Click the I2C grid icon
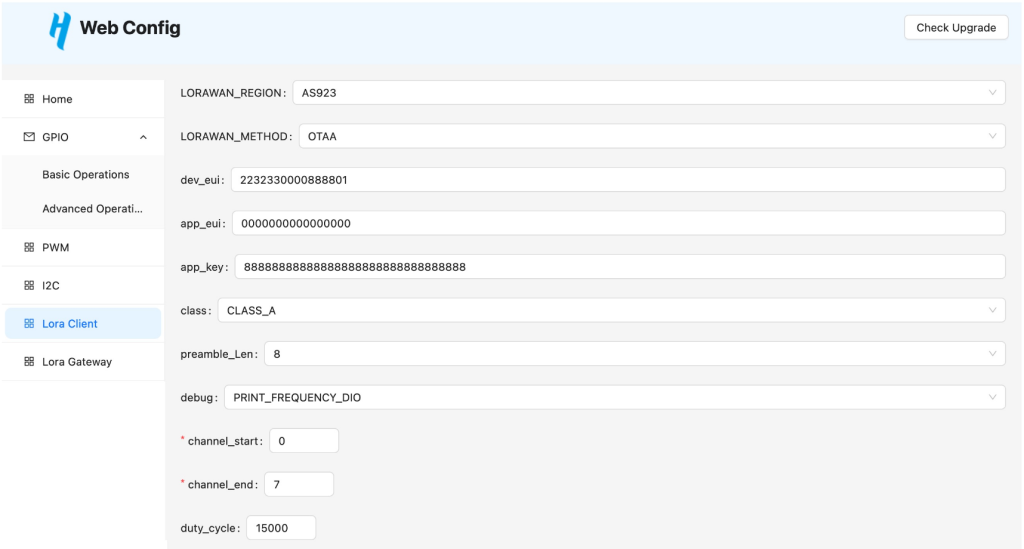 pos(29,285)
